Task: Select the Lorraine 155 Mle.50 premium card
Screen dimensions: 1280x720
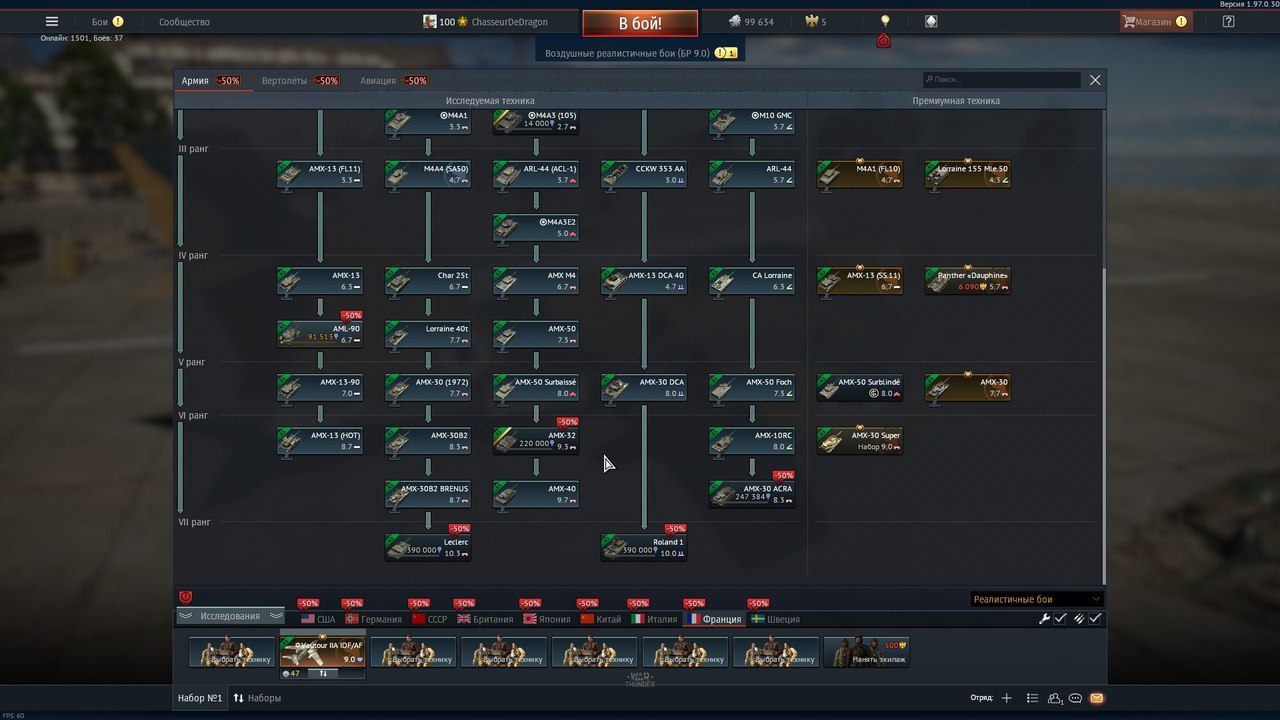Action: pyautogui.click(x=968, y=175)
